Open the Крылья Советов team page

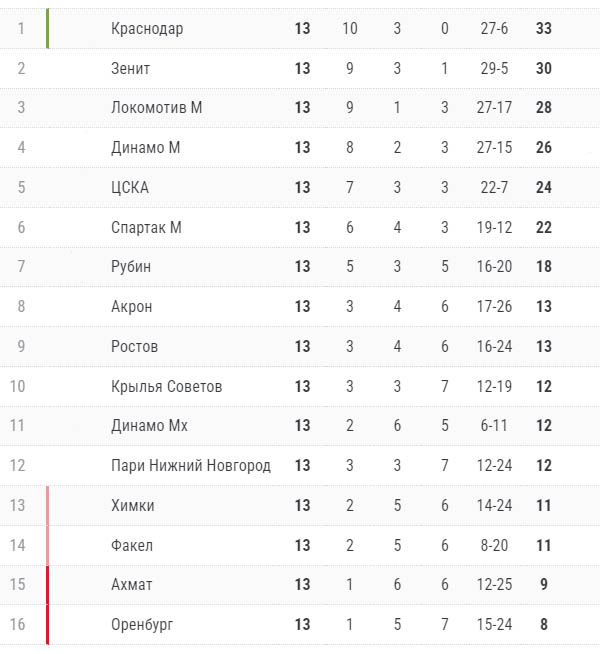[166, 387]
